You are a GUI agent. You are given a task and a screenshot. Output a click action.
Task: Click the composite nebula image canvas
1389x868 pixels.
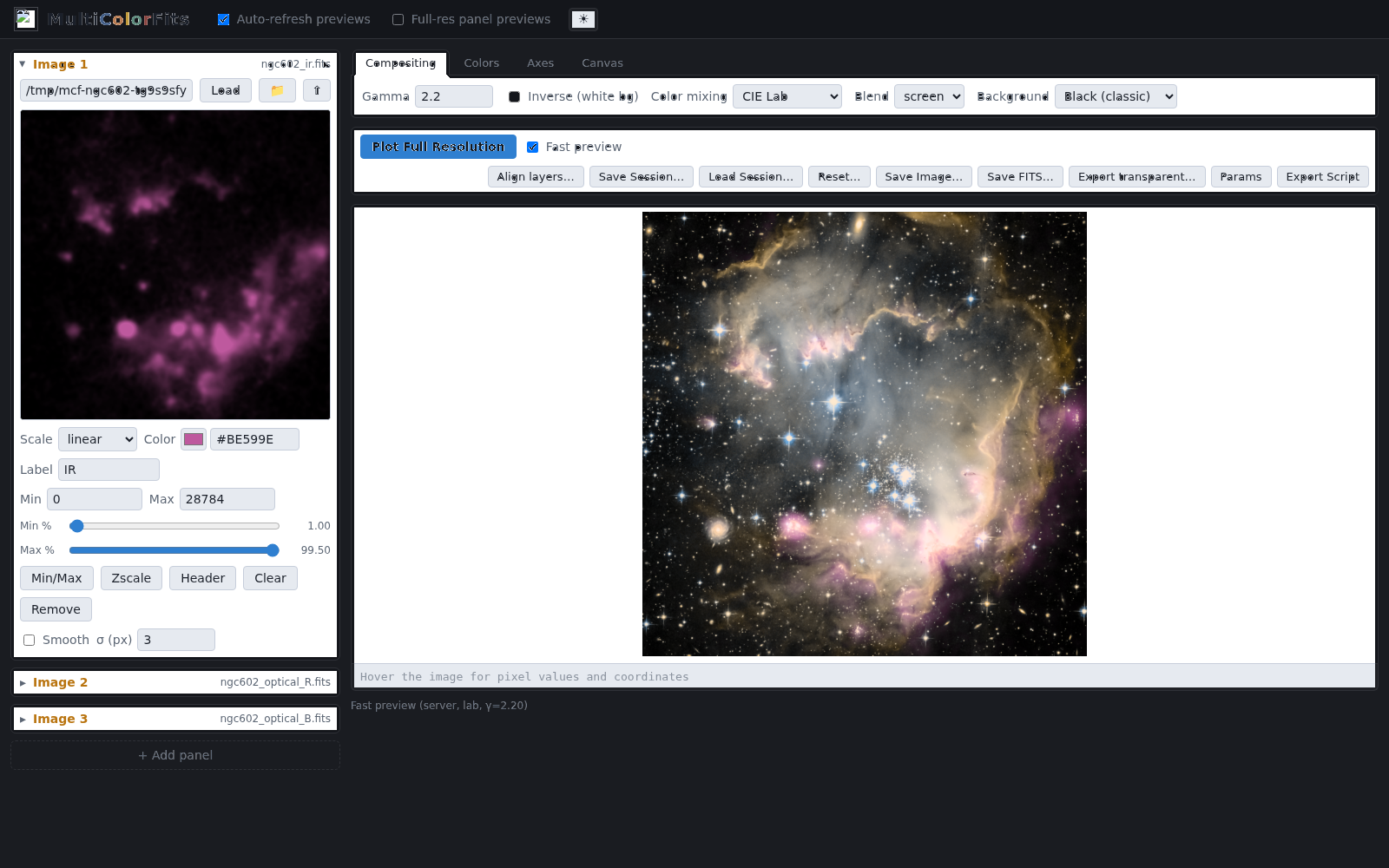[x=865, y=434]
